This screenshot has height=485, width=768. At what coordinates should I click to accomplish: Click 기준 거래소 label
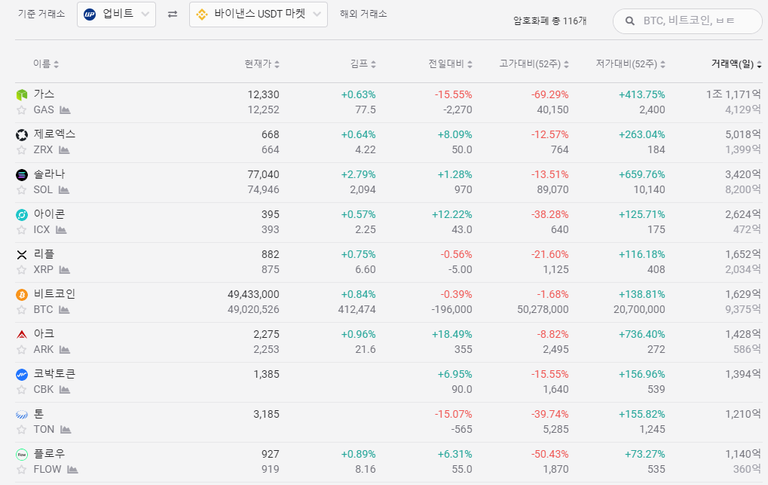tap(42, 14)
